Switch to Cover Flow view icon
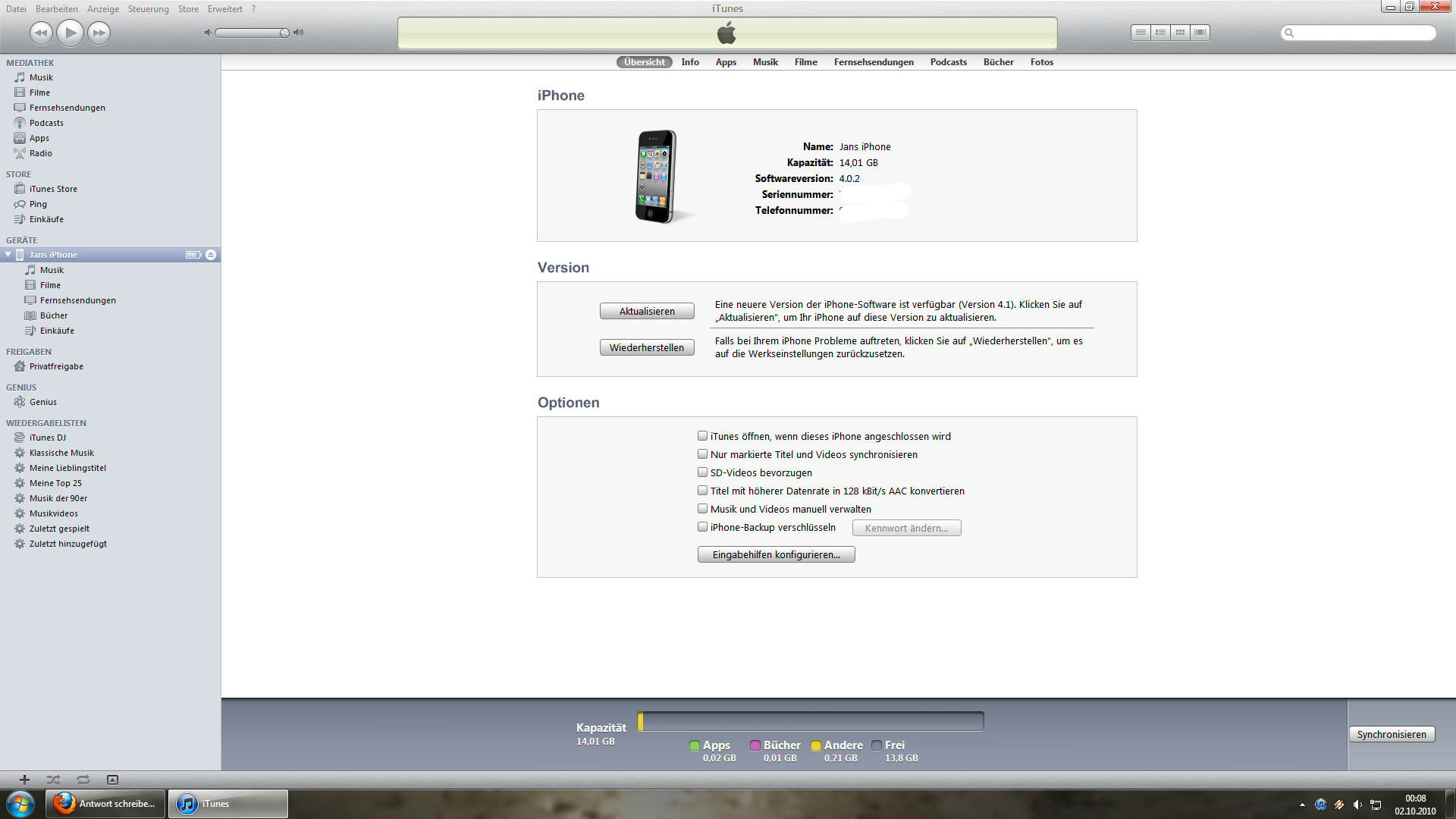This screenshot has width=1456, height=819. click(x=1200, y=33)
